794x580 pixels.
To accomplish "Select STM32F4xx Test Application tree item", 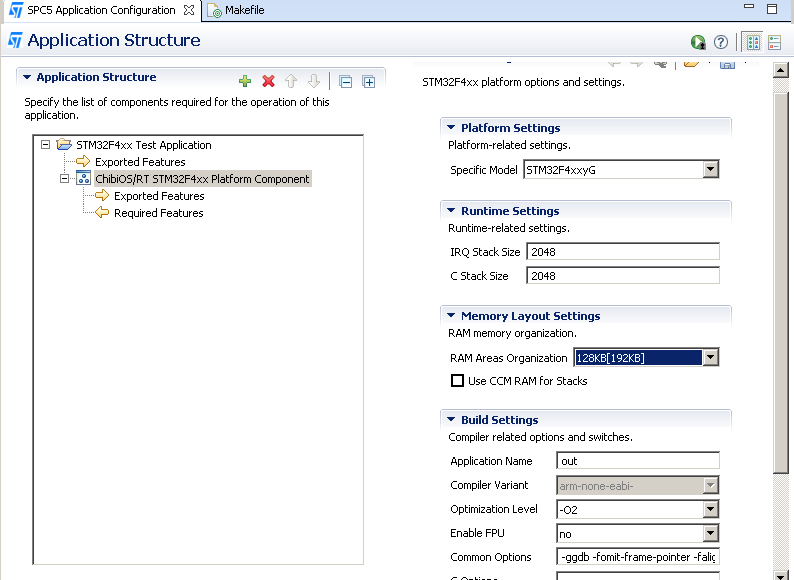I will click(144, 145).
